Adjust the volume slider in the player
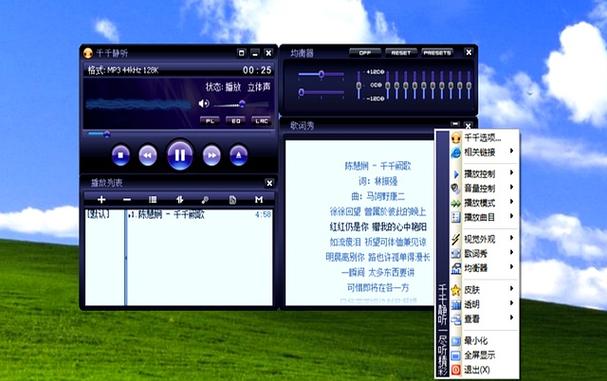This screenshot has width=607, height=381. click(241, 104)
